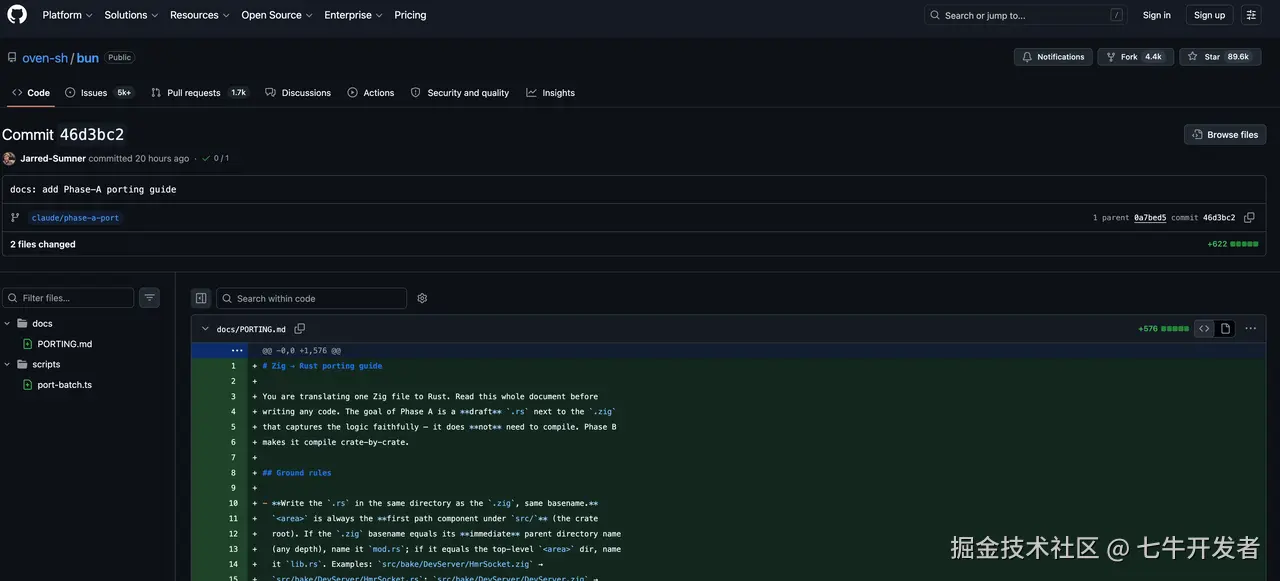Select port-batch.ts in the file tree

(65, 385)
